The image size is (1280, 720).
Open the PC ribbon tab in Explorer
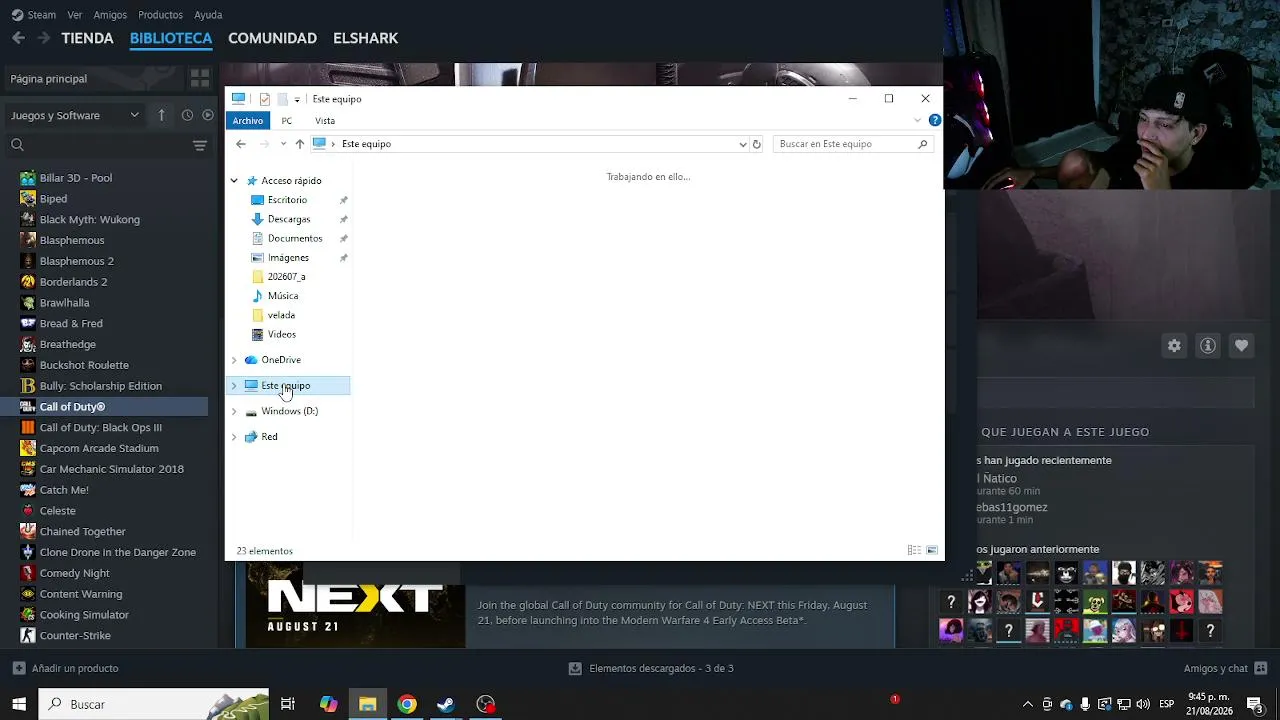[x=287, y=121]
